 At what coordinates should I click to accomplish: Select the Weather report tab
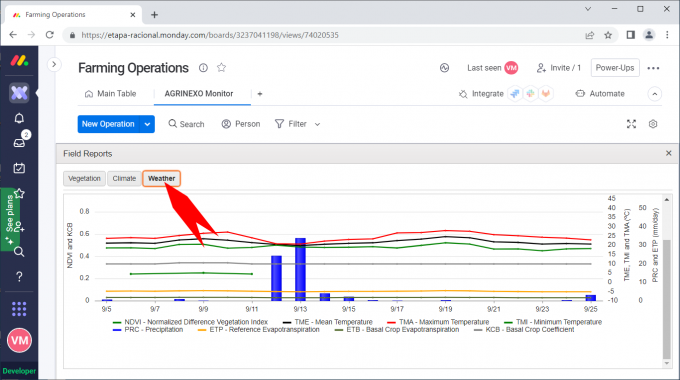click(x=161, y=178)
